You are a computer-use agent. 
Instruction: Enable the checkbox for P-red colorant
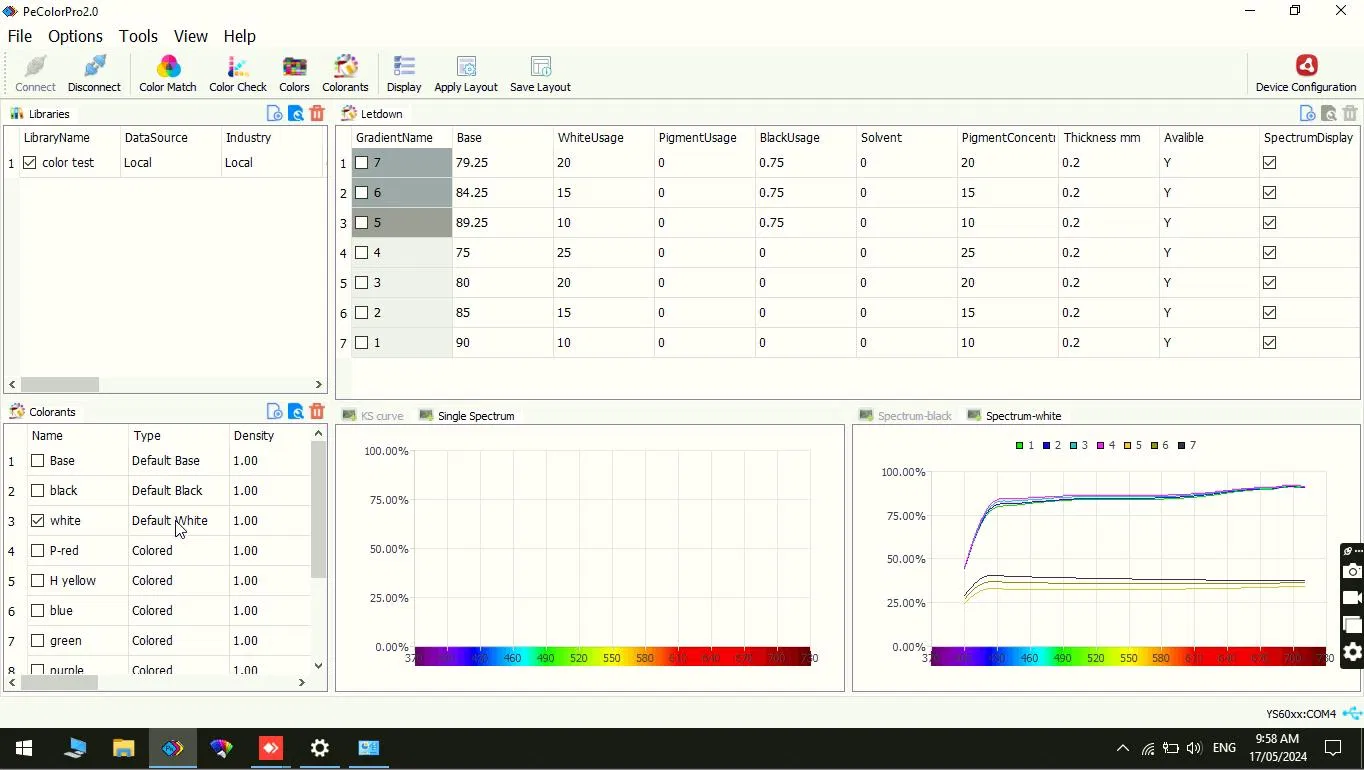tap(37, 550)
